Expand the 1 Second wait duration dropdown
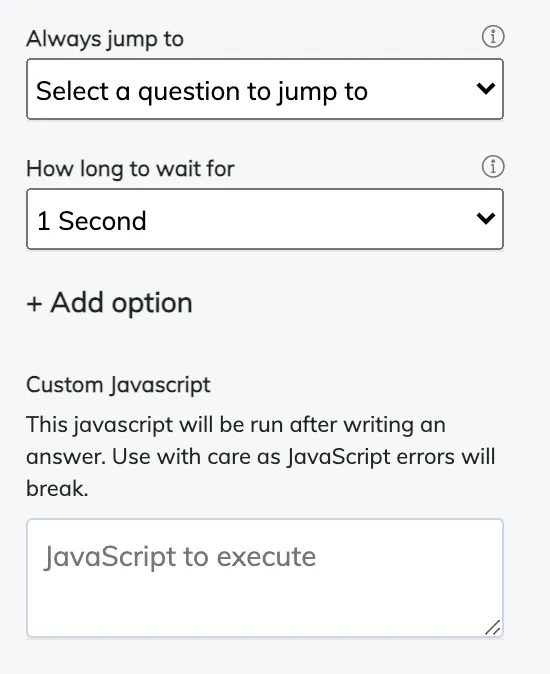 tap(265, 219)
